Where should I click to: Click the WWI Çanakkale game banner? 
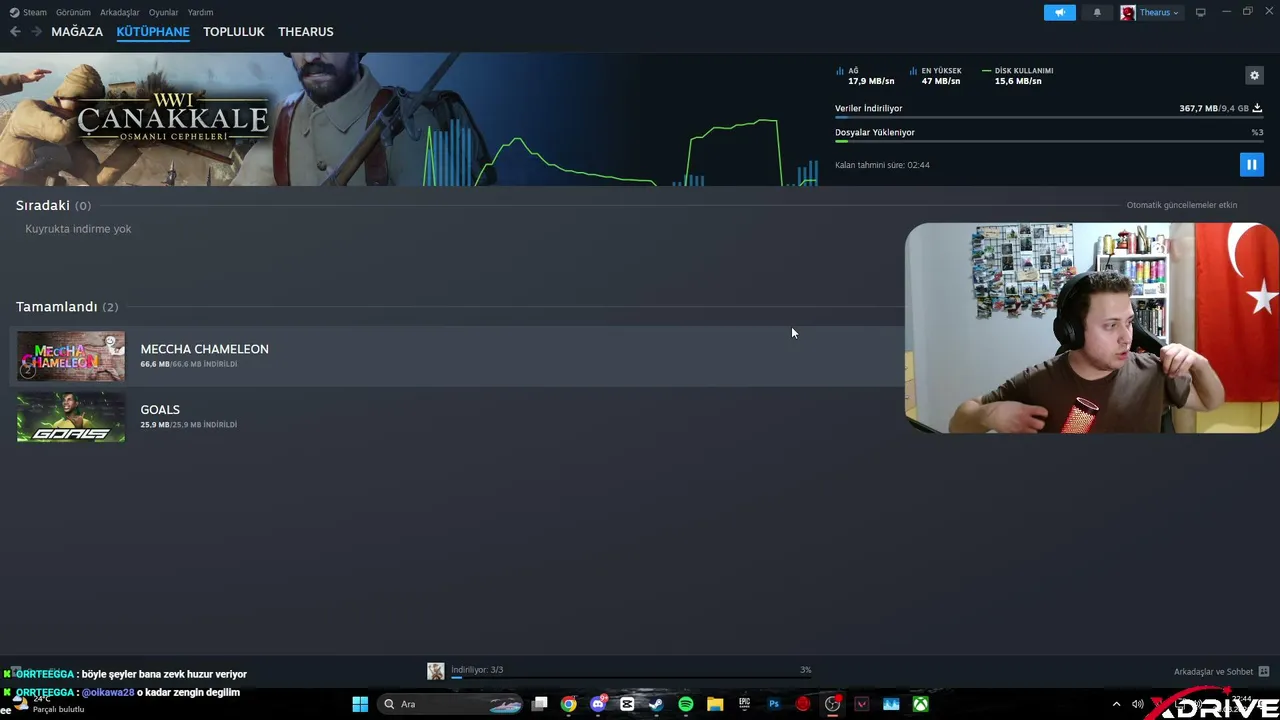tap(173, 119)
